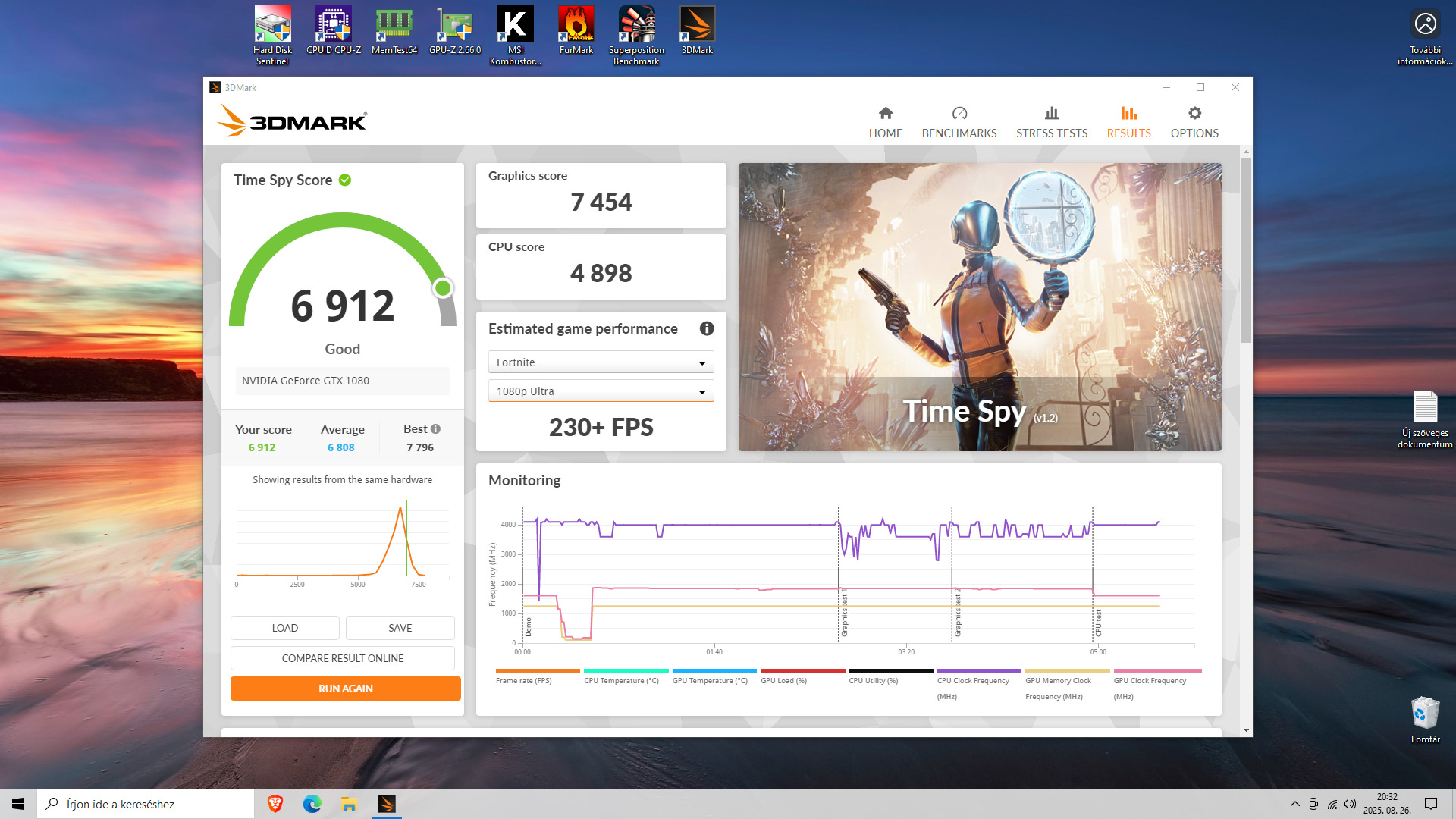Open Brave browser from taskbar
Screen dimensions: 1456x819
coord(275,804)
